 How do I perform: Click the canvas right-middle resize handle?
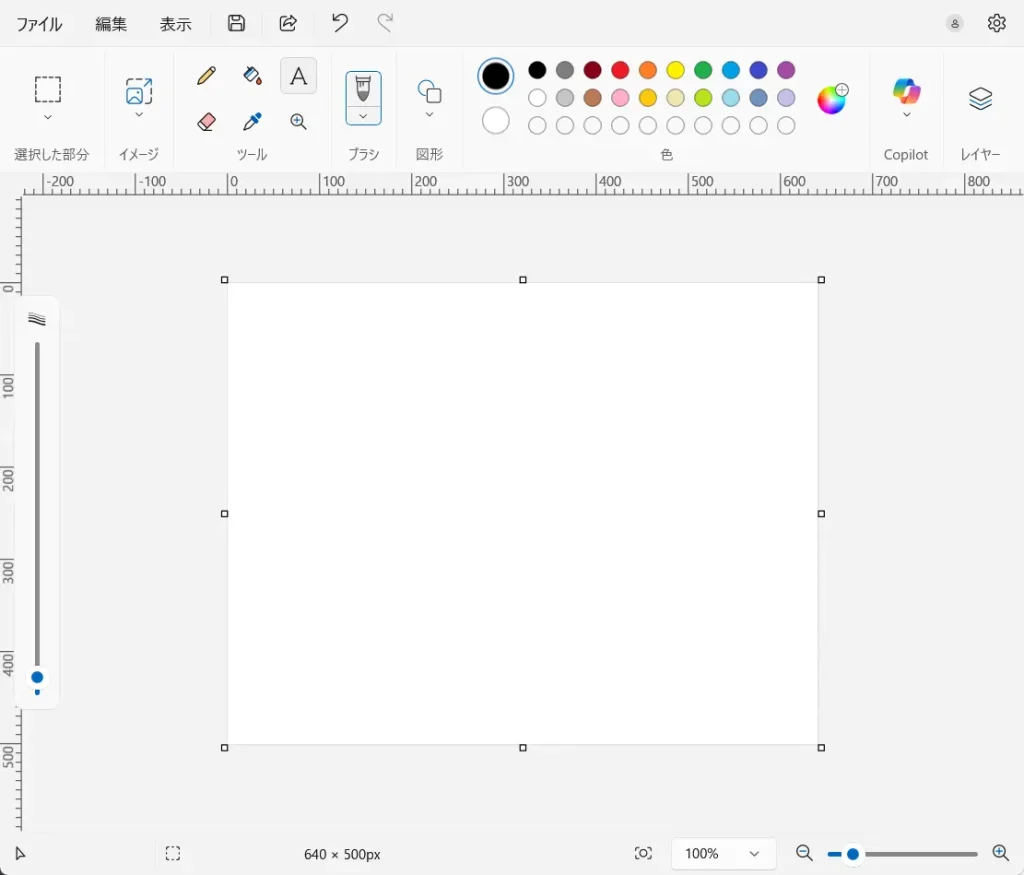(822, 514)
